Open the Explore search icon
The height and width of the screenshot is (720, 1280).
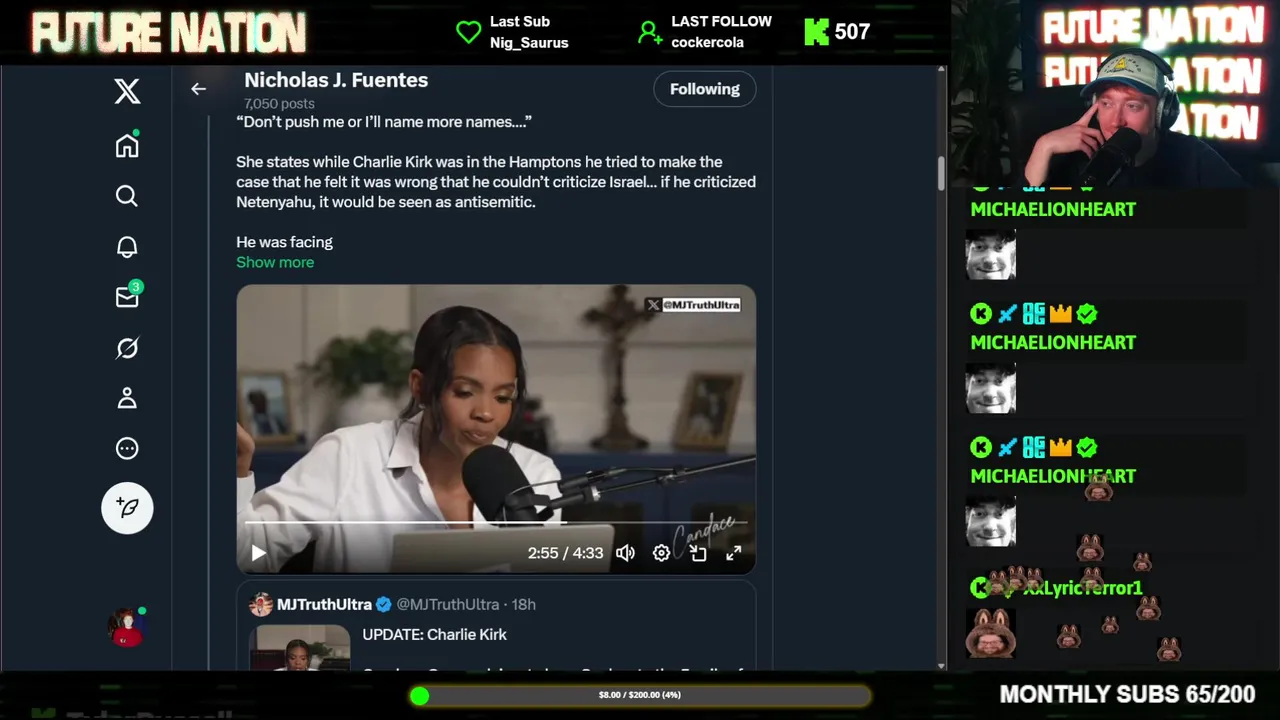tap(127, 196)
